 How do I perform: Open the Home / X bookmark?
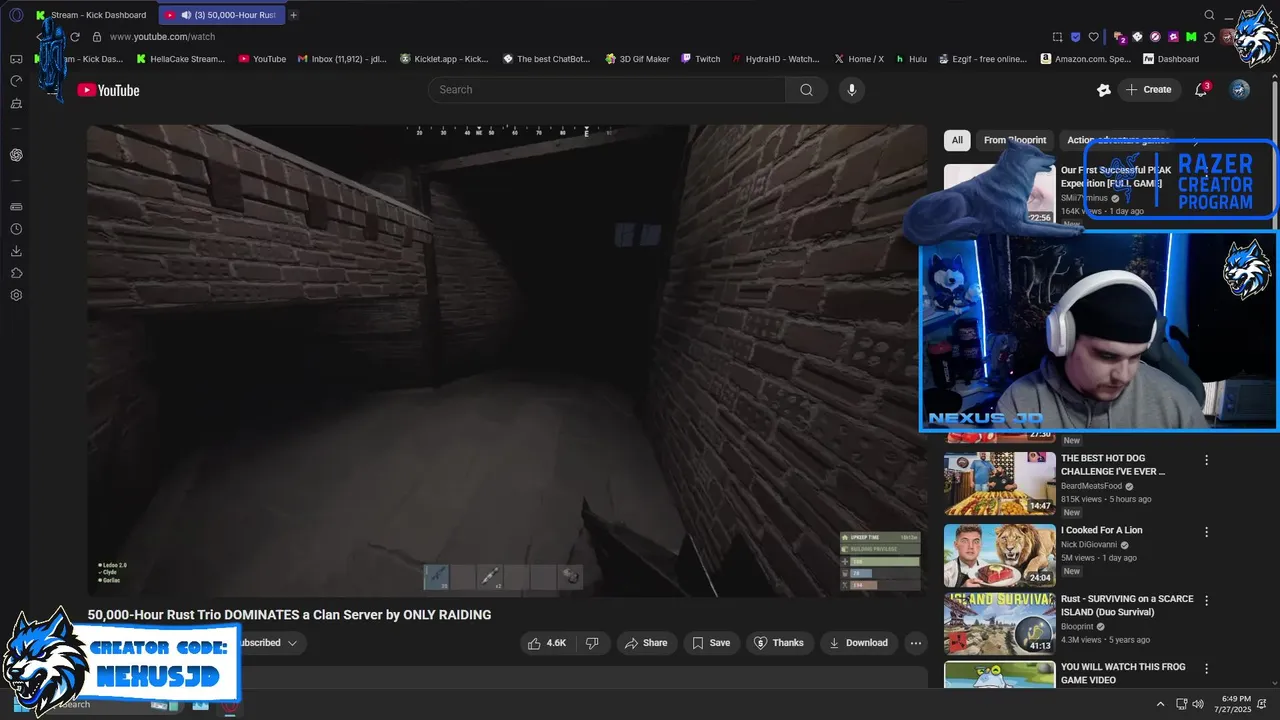tap(859, 59)
